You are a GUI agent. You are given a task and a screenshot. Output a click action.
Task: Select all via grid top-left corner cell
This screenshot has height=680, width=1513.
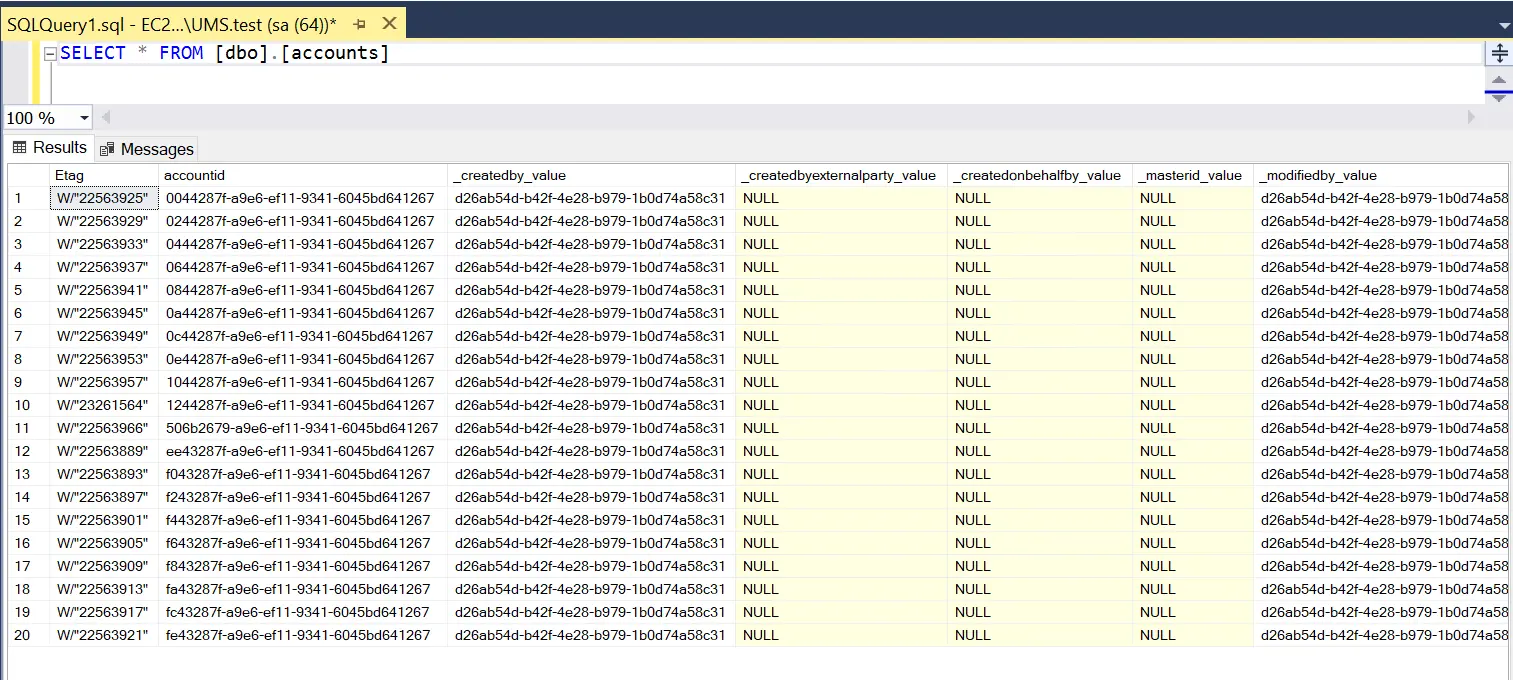point(27,175)
